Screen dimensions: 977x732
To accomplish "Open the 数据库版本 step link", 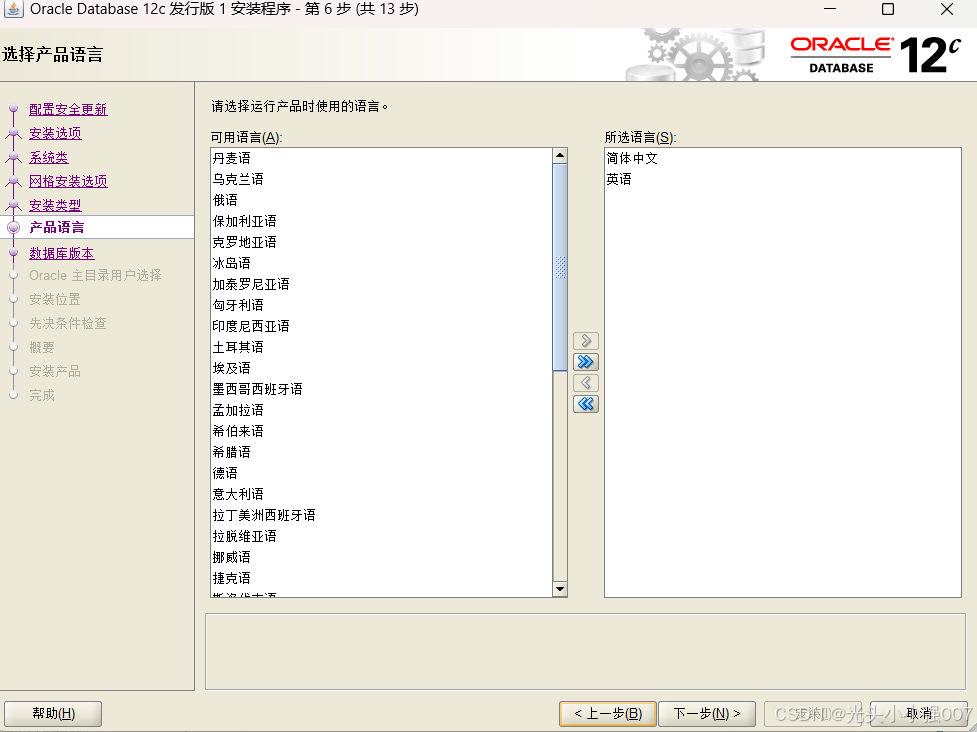I will point(64,253).
